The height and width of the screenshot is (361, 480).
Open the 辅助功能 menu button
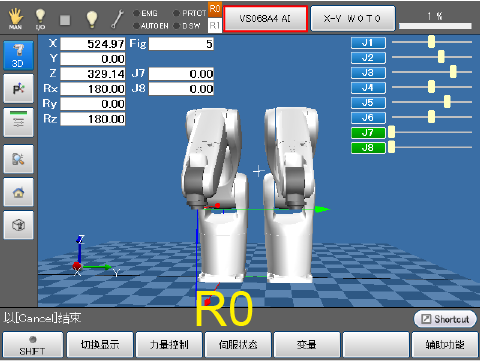(445, 345)
